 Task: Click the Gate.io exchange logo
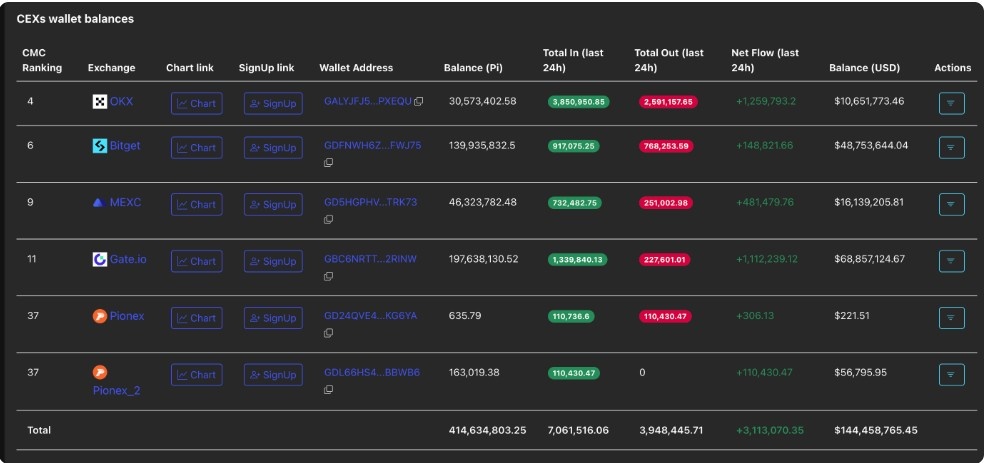coord(99,259)
